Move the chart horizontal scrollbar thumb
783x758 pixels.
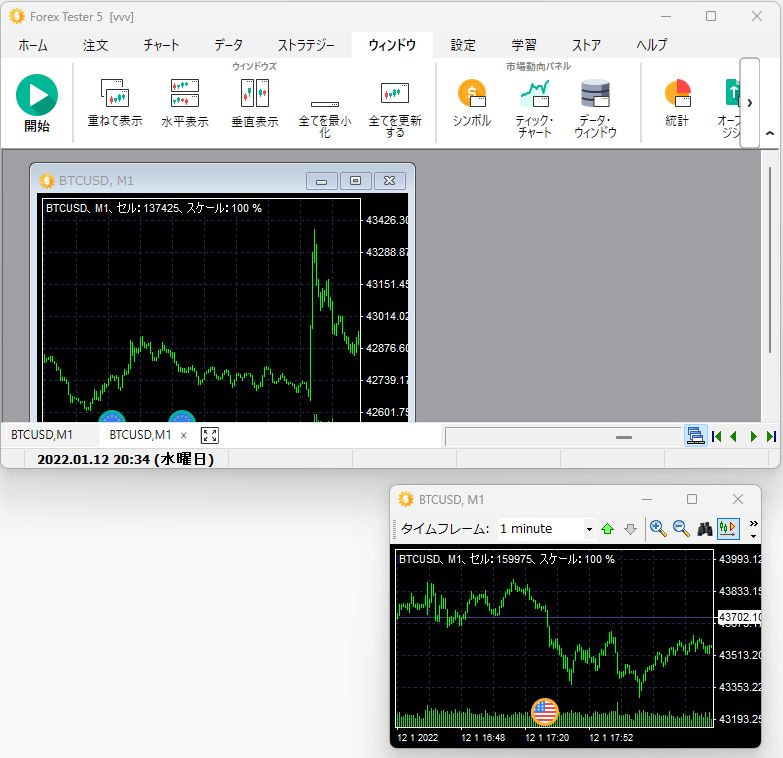point(624,437)
